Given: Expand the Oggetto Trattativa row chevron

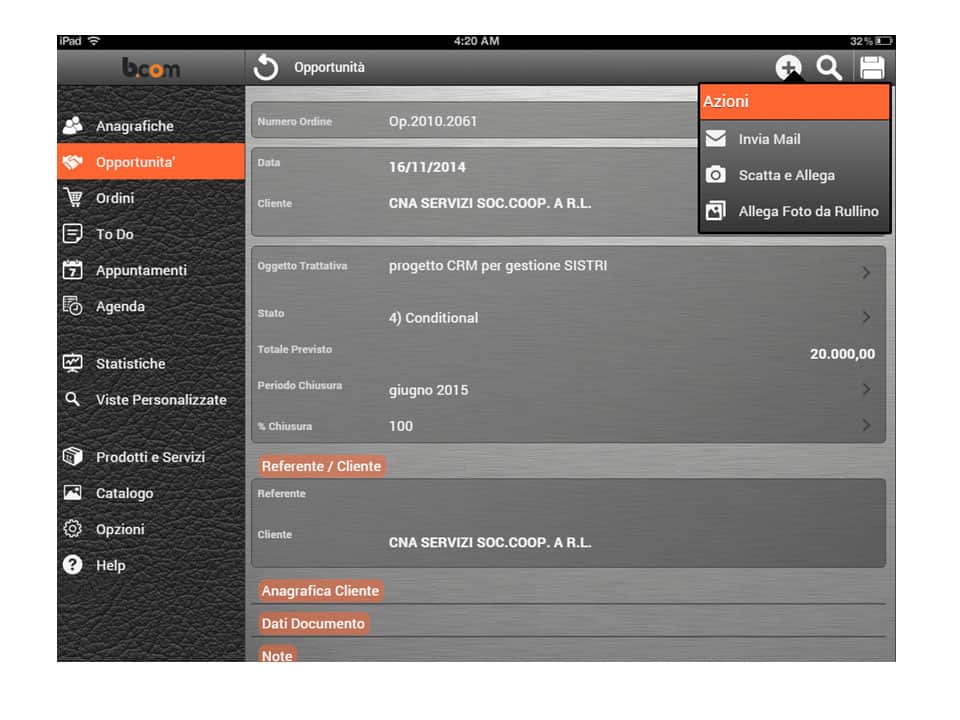Looking at the screenshot, I should (x=865, y=272).
